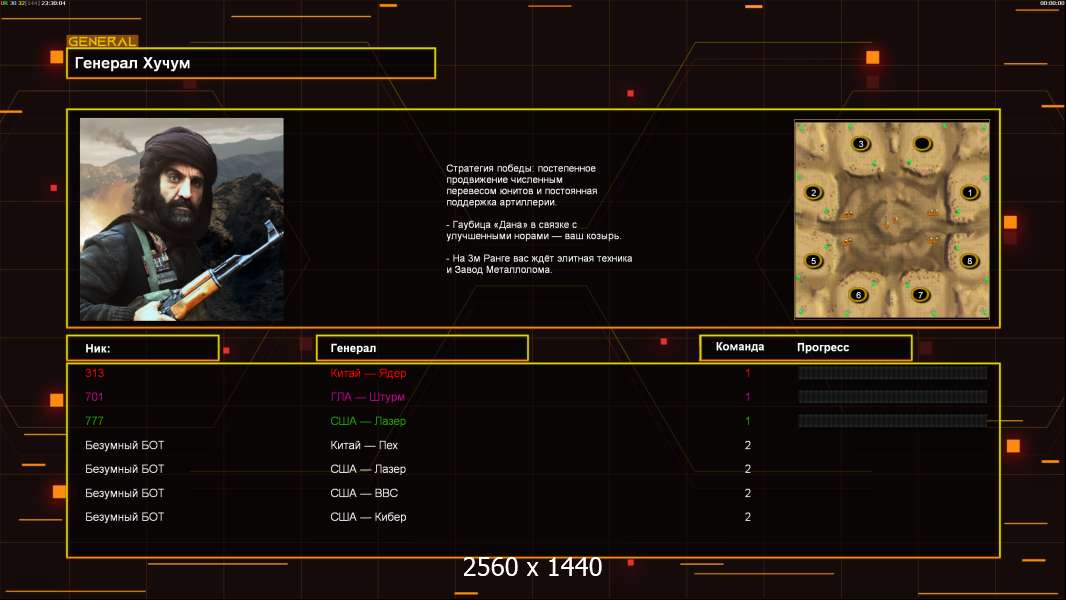Click the 'Ник:' column header
Viewport: 1066px width, 600px height.
coord(142,348)
